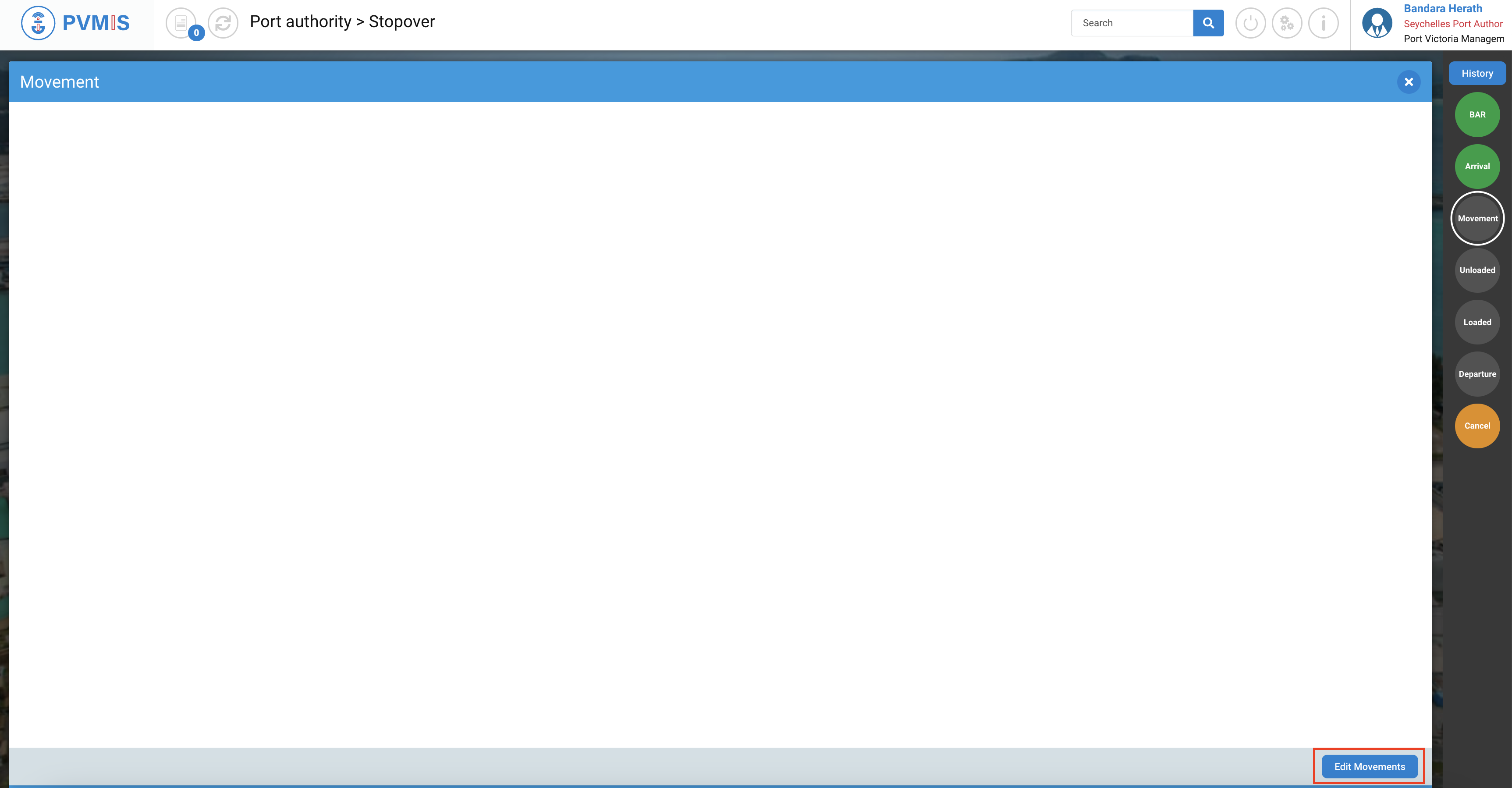Click into the Search field
The image size is (1512, 788).
(x=1132, y=23)
